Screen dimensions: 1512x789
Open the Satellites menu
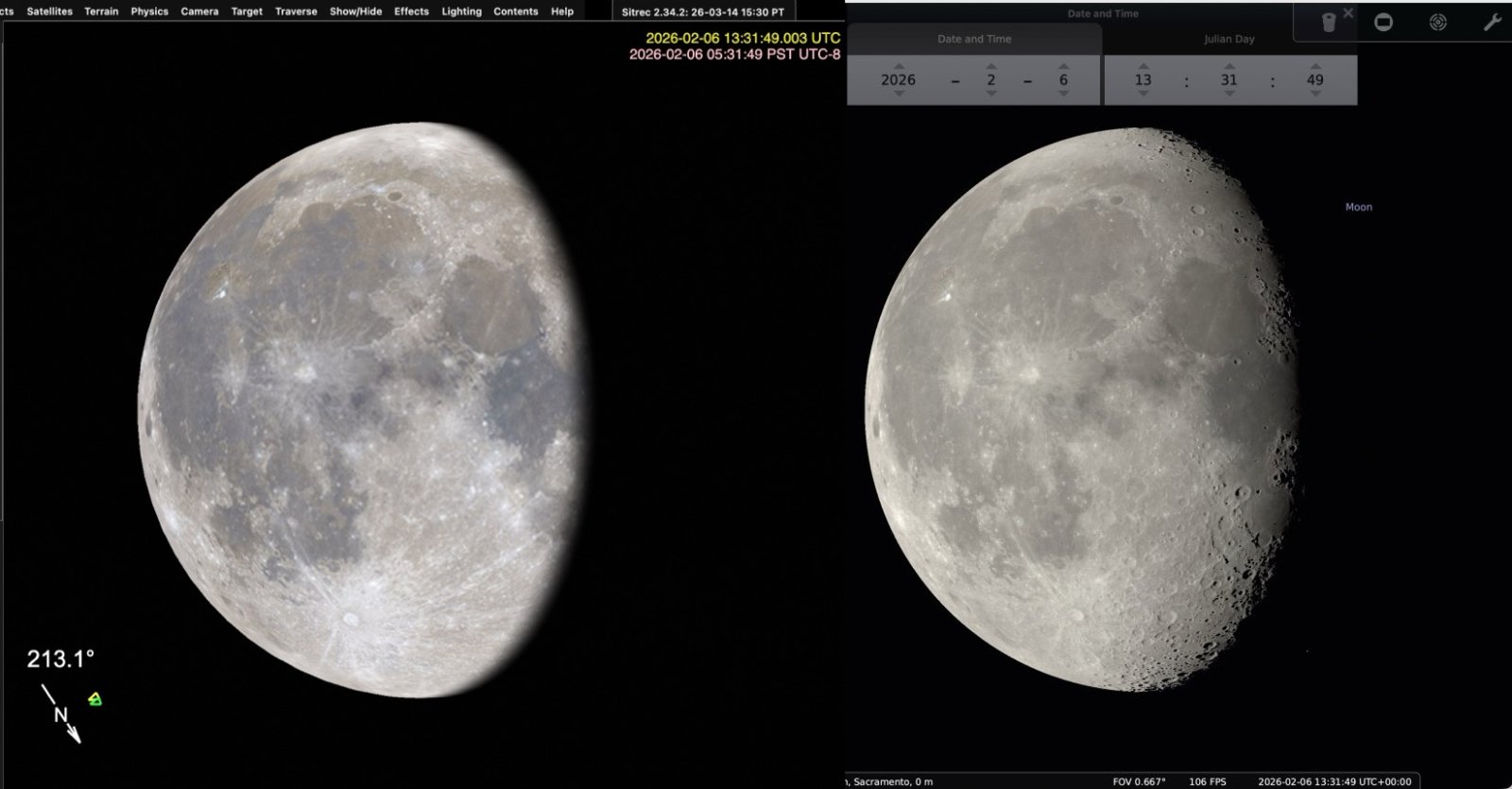49,11
